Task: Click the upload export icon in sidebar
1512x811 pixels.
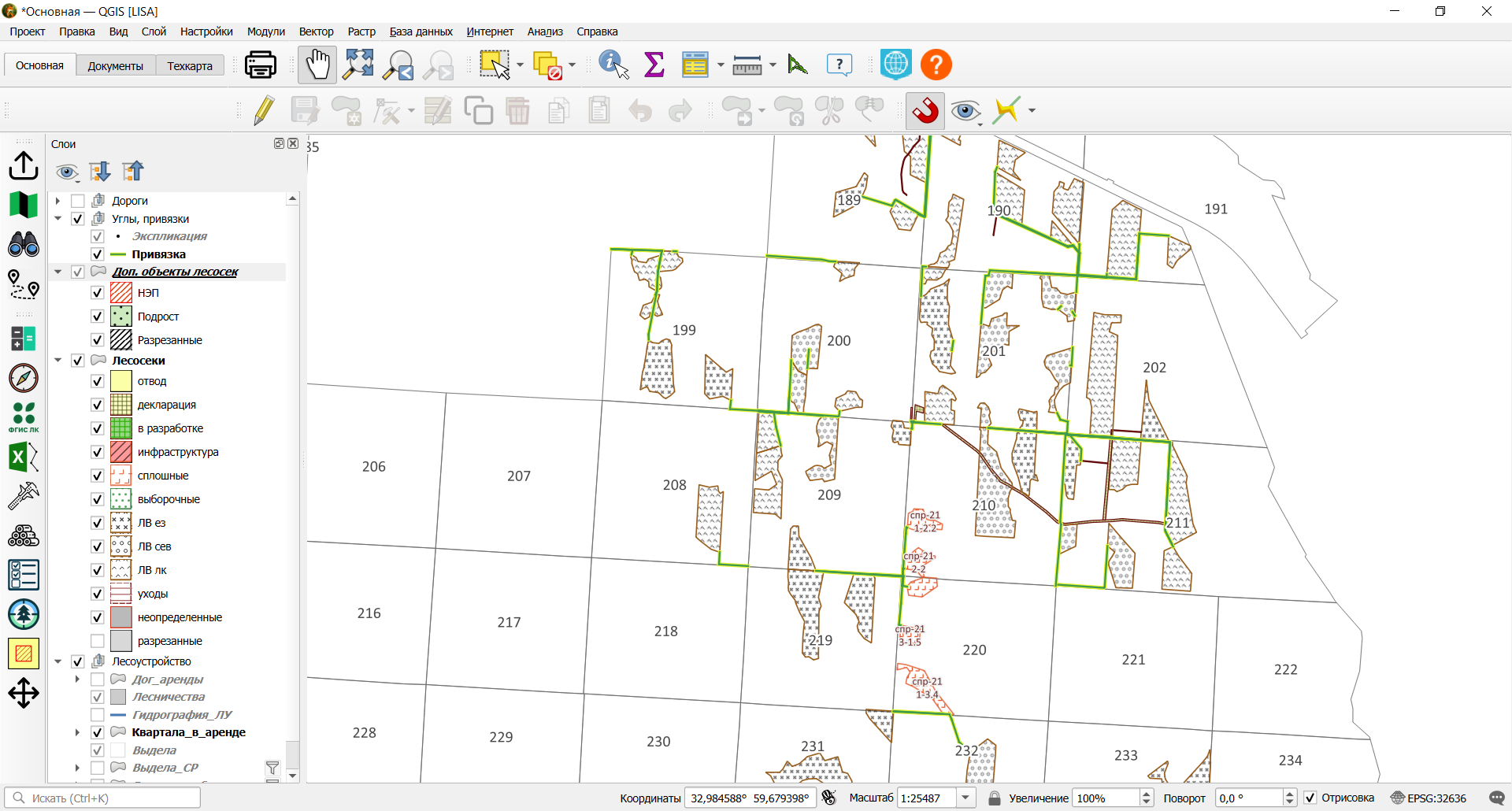Action: pyautogui.click(x=24, y=165)
